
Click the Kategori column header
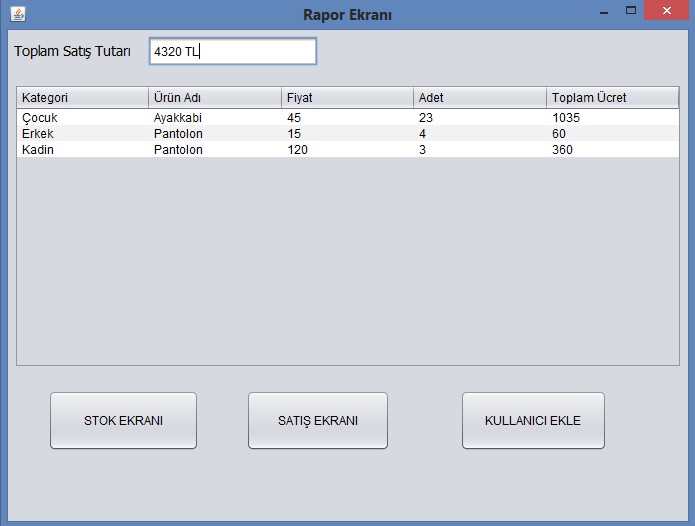coord(82,98)
